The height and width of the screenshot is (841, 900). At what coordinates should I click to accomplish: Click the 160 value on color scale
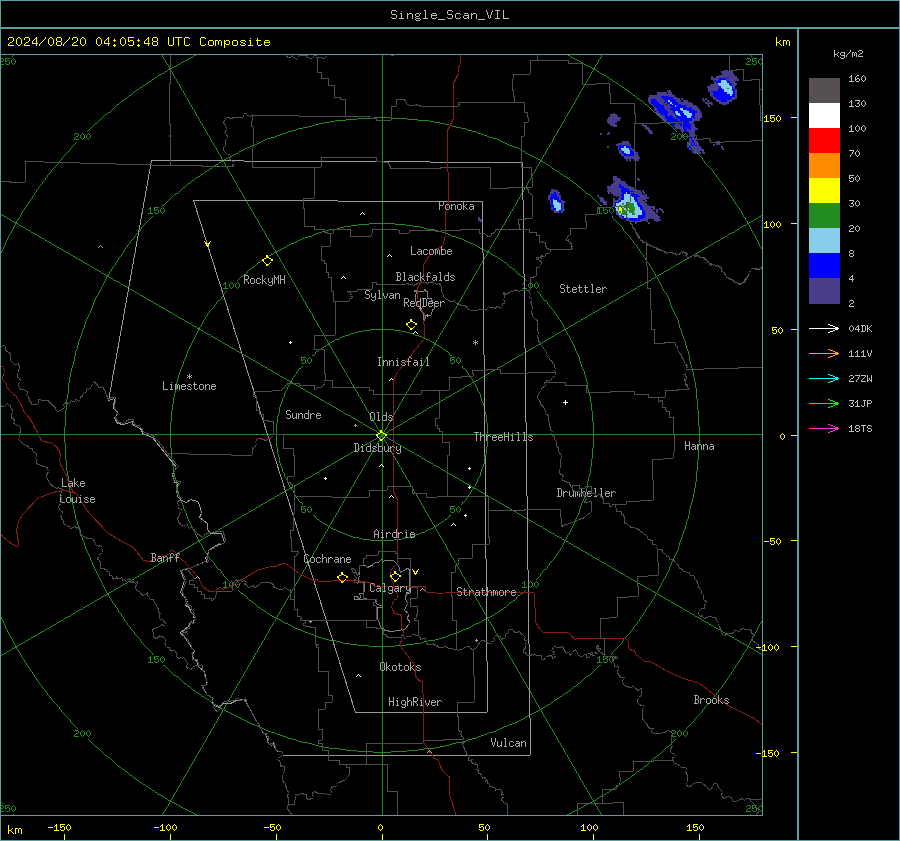(857, 79)
